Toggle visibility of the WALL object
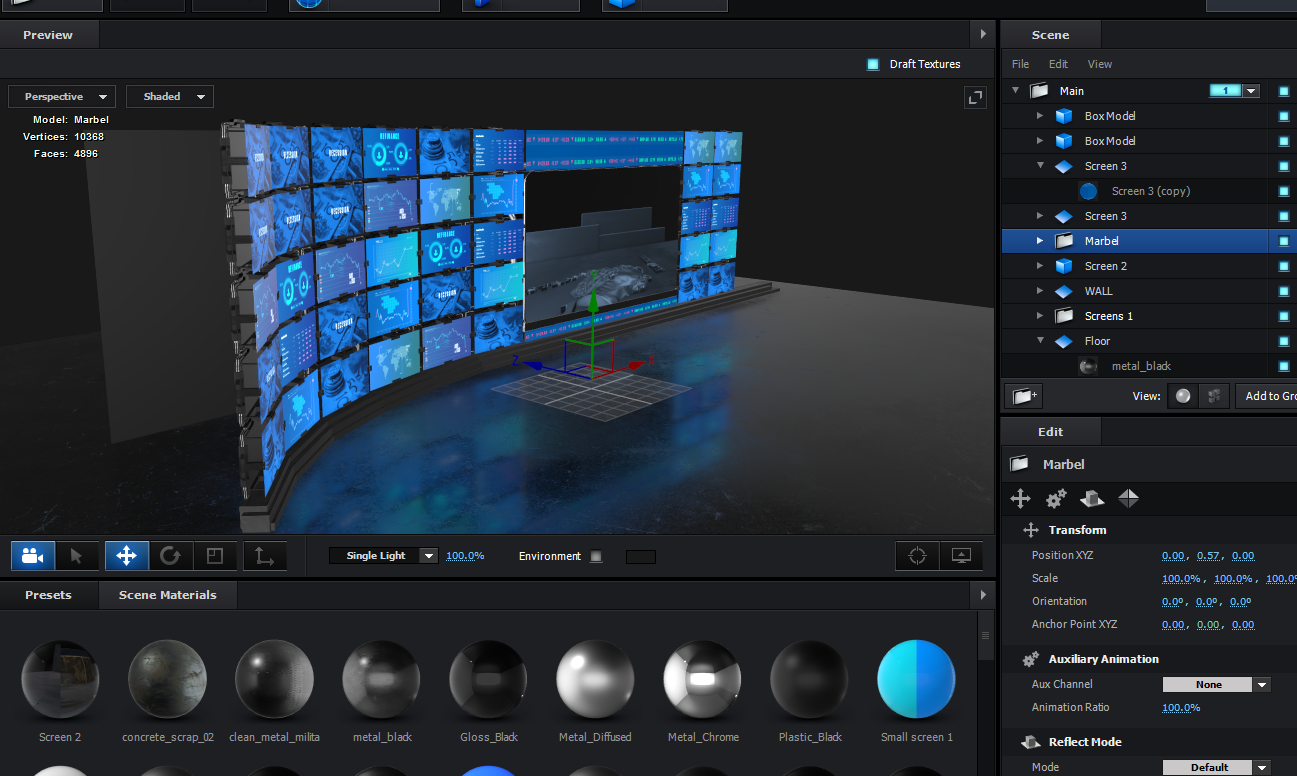1297x776 pixels. (x=1284, y=291)
